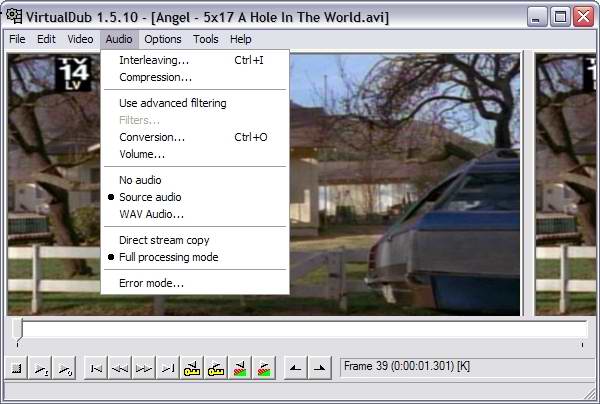Viewport: 600px width, 404px height.
Task: Close the open Audio menu
Action: point(119,39)
